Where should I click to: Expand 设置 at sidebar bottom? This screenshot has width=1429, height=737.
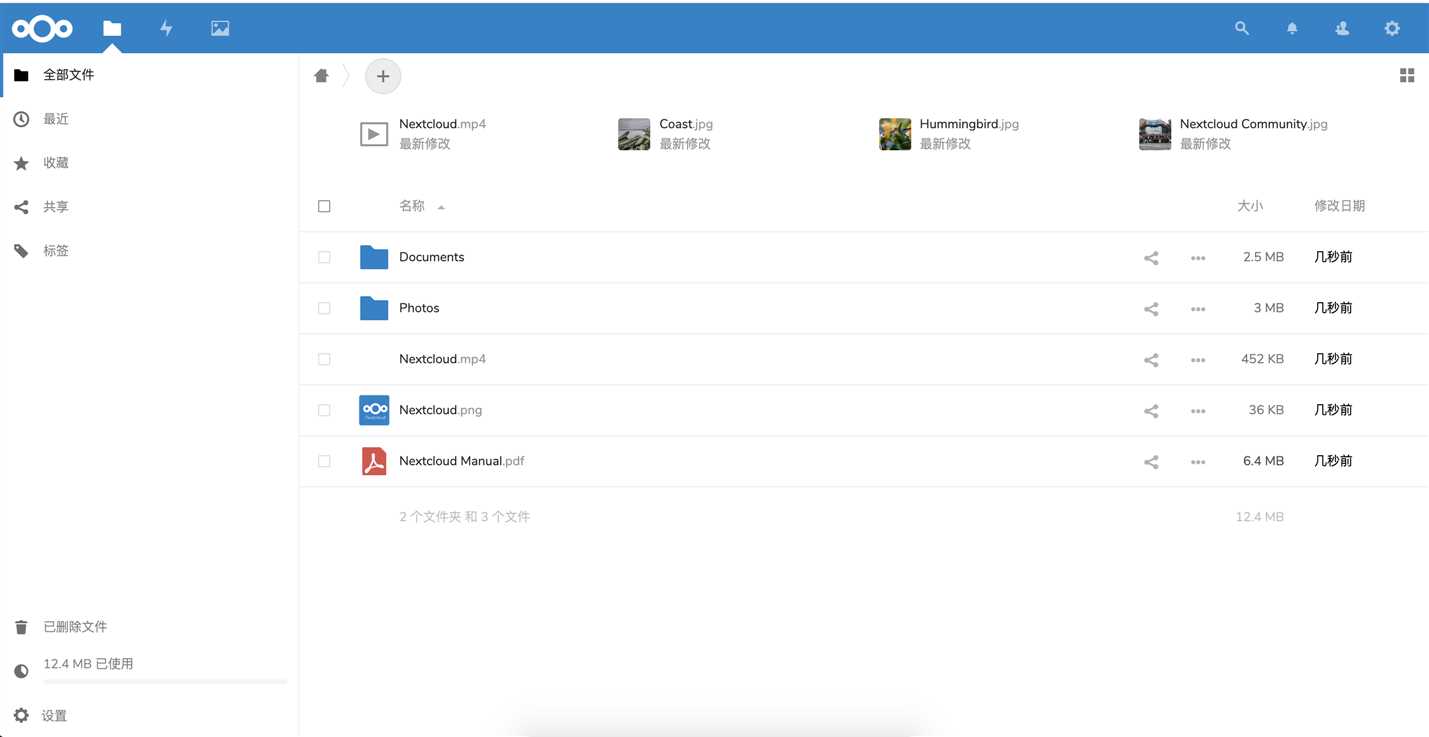[x=150, y=716]
